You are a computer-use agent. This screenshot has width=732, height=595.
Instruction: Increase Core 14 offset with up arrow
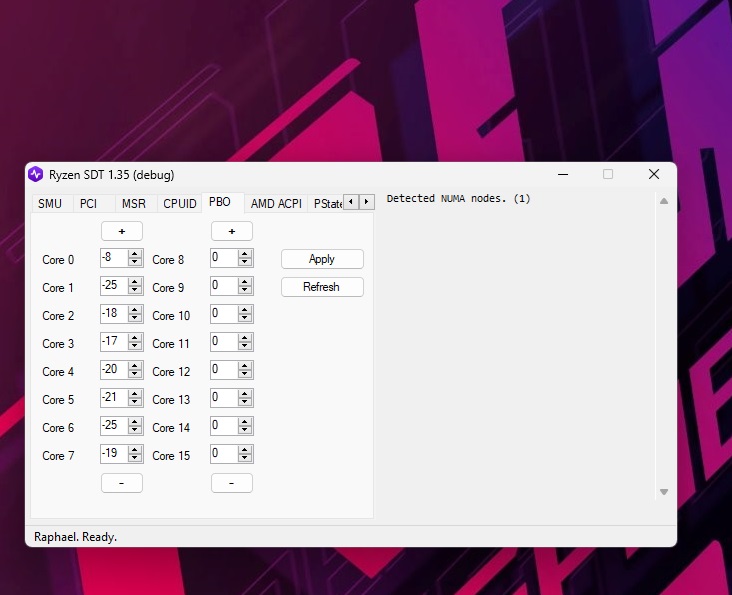click(245, 421)
